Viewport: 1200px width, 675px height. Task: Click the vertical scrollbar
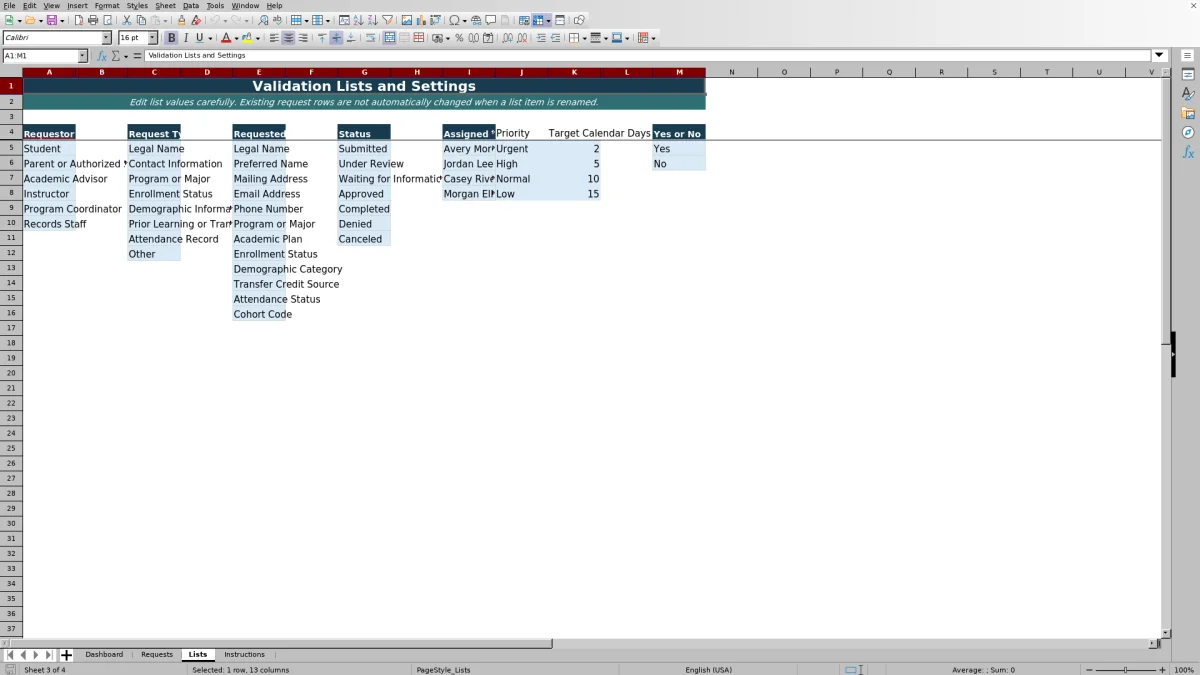(1165, 355)
